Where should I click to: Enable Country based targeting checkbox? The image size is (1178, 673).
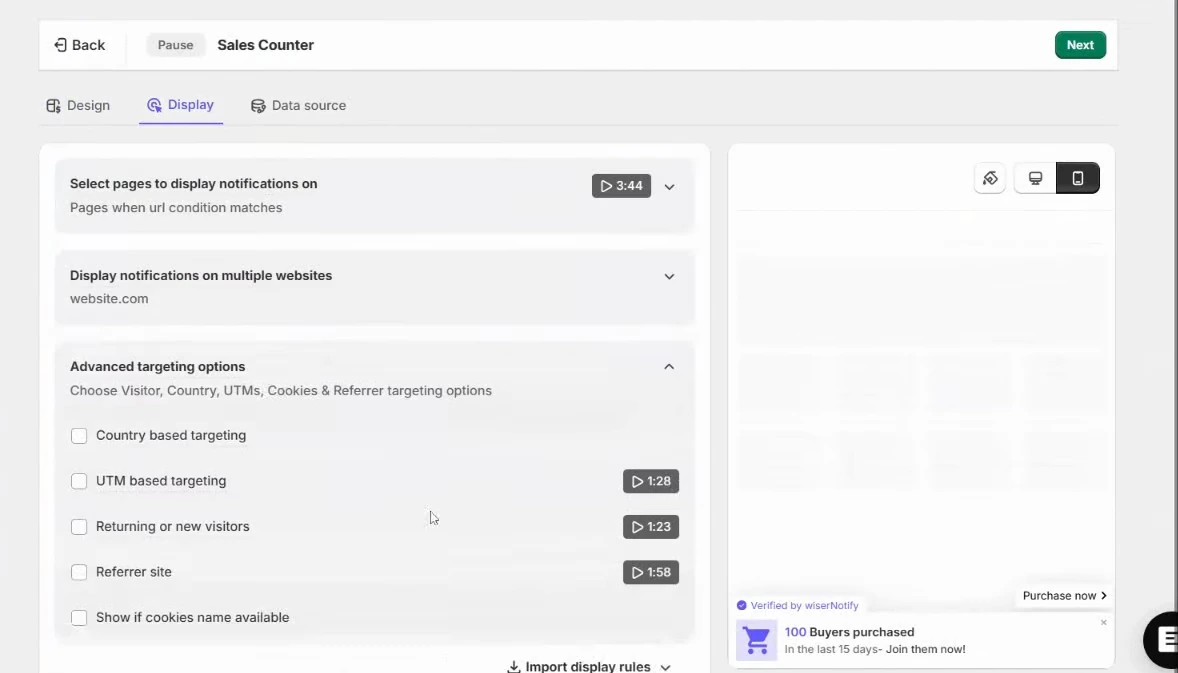point(79,436)
